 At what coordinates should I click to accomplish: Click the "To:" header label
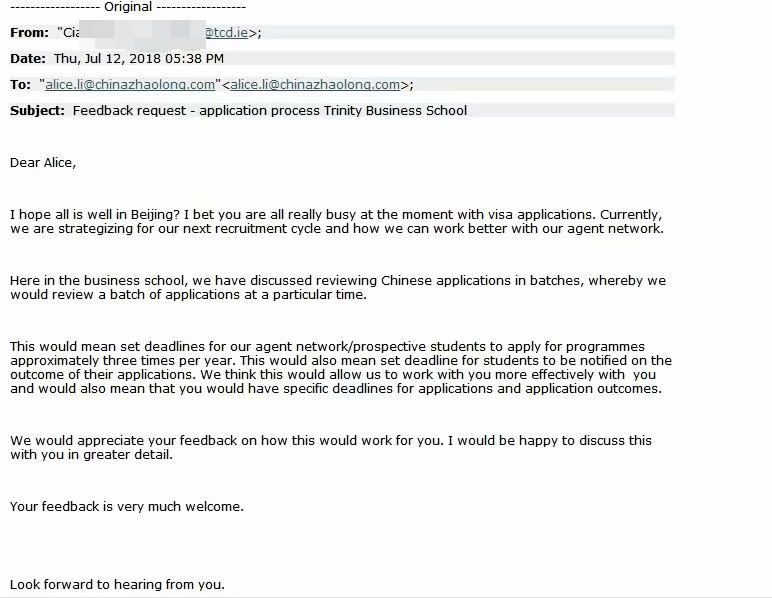[x=20, y=84]
